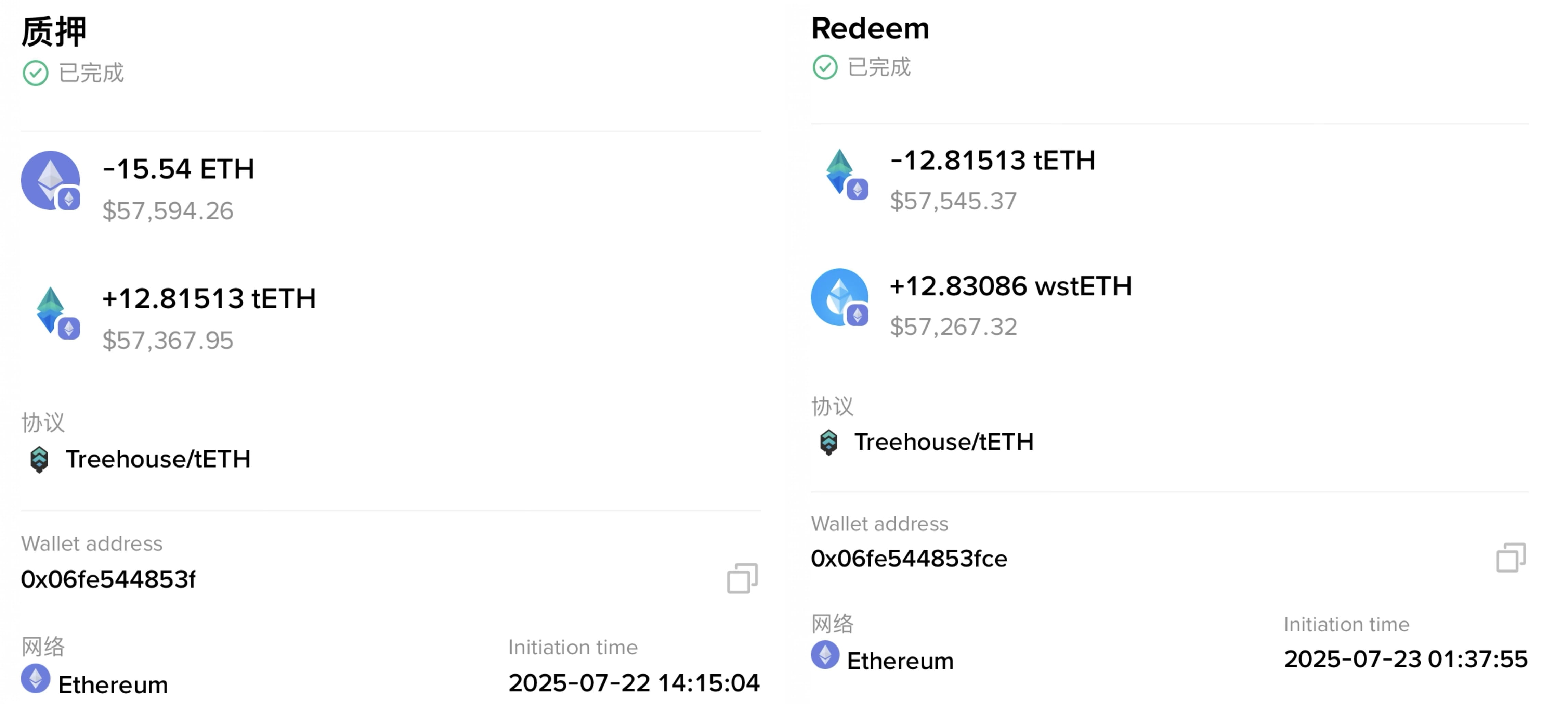Open Treehouse/tETH protocol link in staking panel

(x=158, y=459)
